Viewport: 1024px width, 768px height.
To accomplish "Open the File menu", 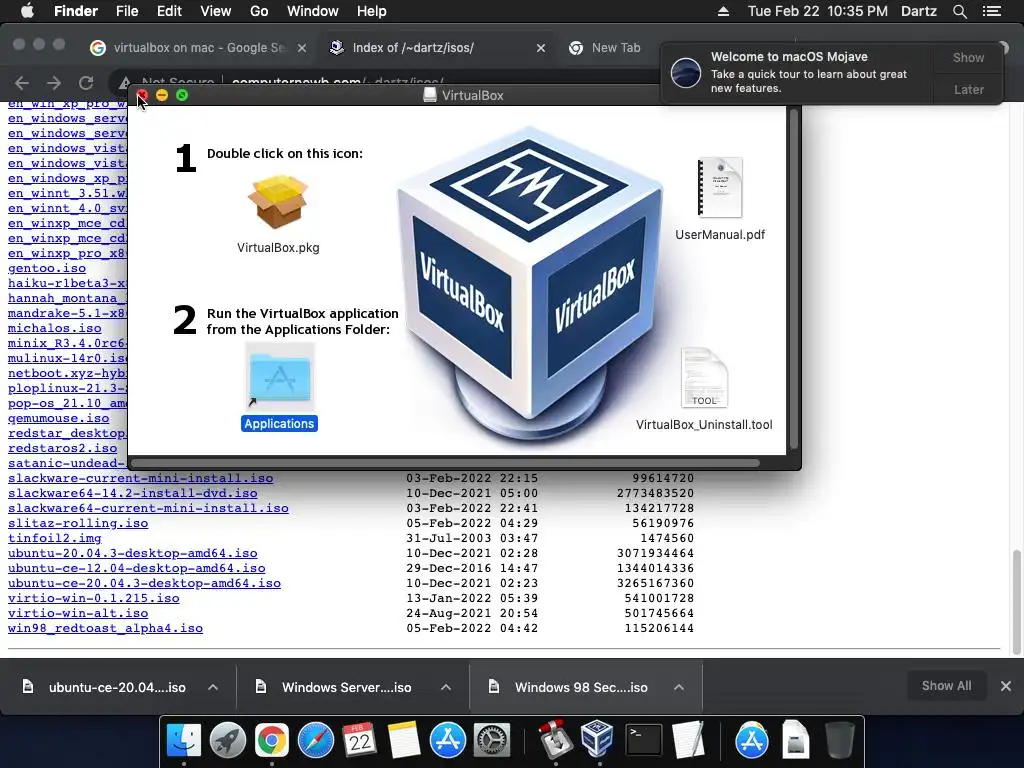I will point(127,11).
